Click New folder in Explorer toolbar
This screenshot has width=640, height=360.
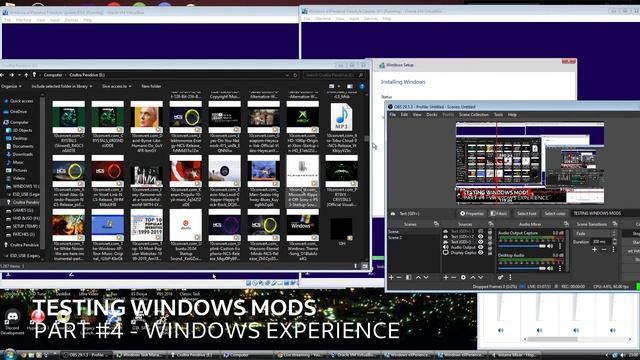151,87
